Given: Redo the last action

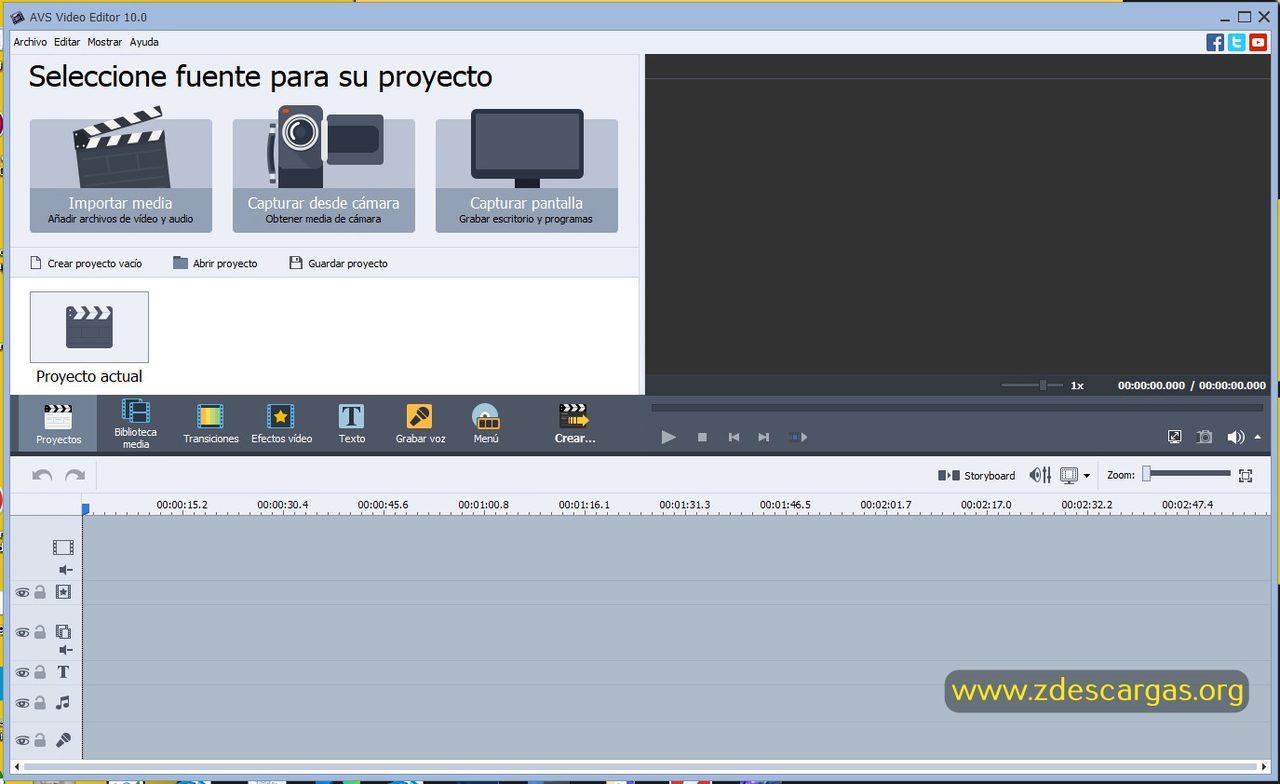Looking at the screenshot, I should tap(75, 475).
